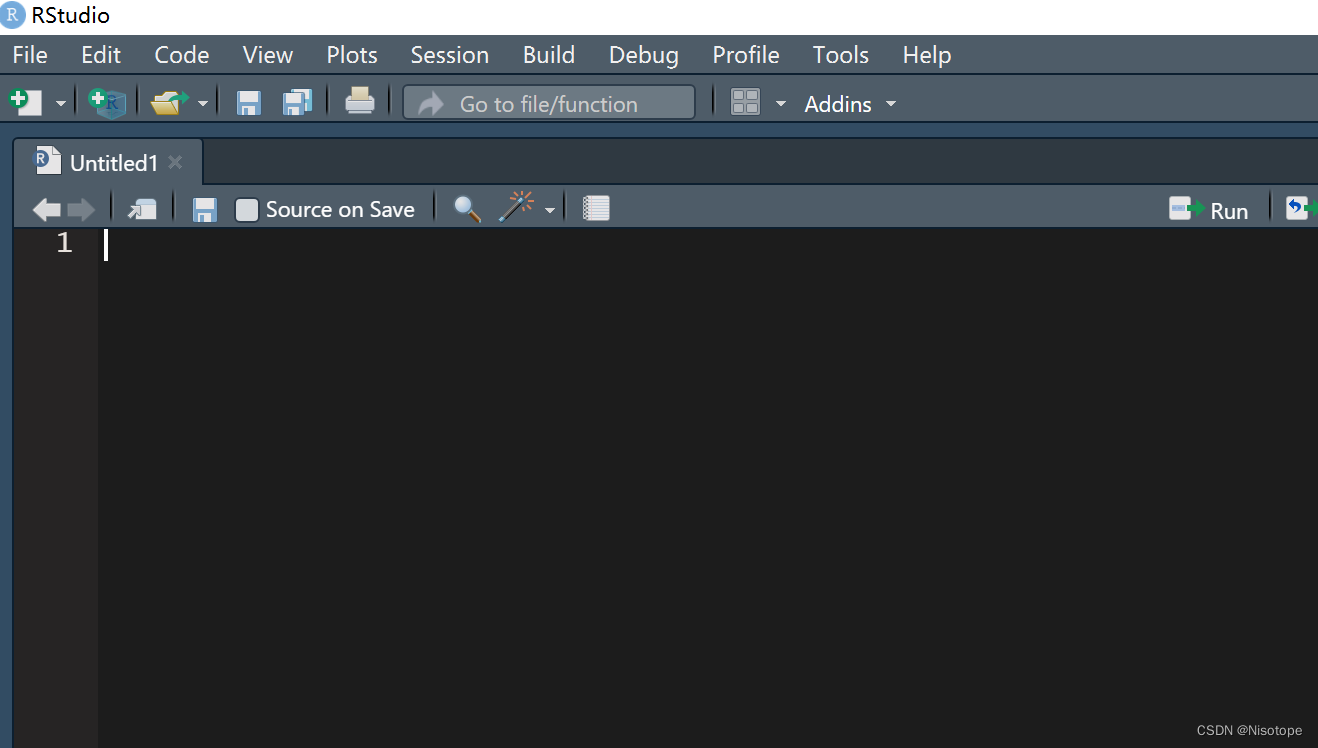Screen dimensions: 1318x748
Task: Save current document from the main toolbar
Action: click(x=248, y=102)
